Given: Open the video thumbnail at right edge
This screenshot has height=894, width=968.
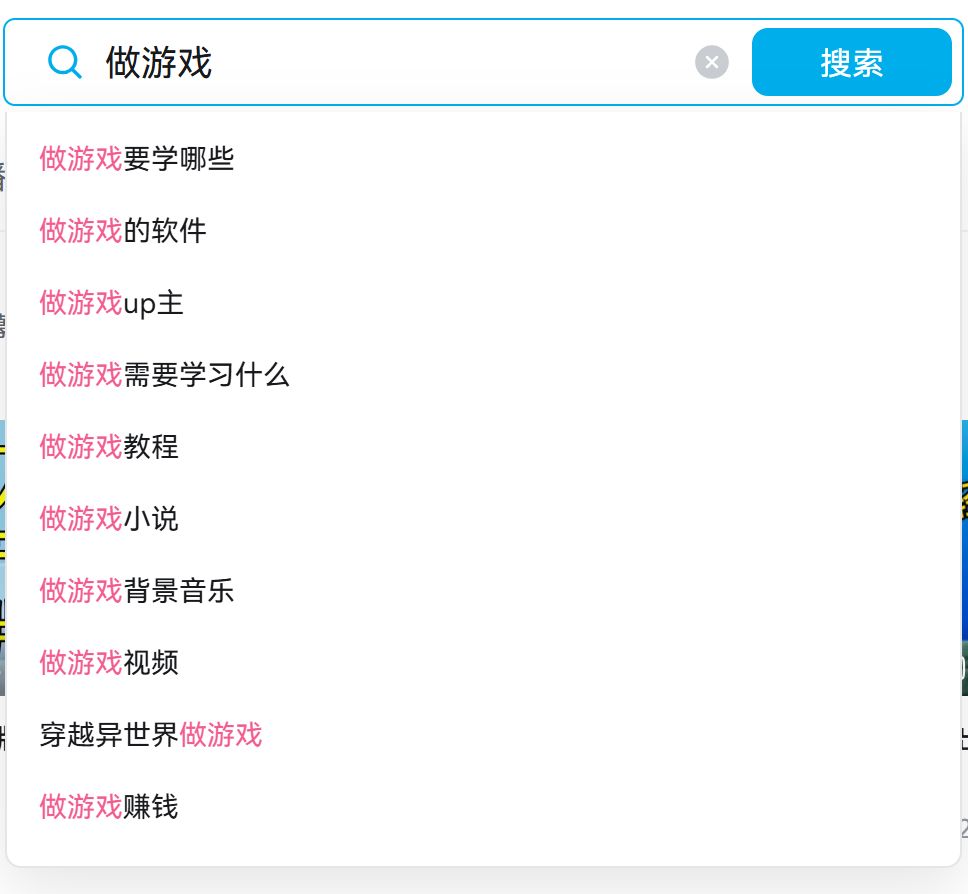Looking at the screenshot, I should pos(964,560).
